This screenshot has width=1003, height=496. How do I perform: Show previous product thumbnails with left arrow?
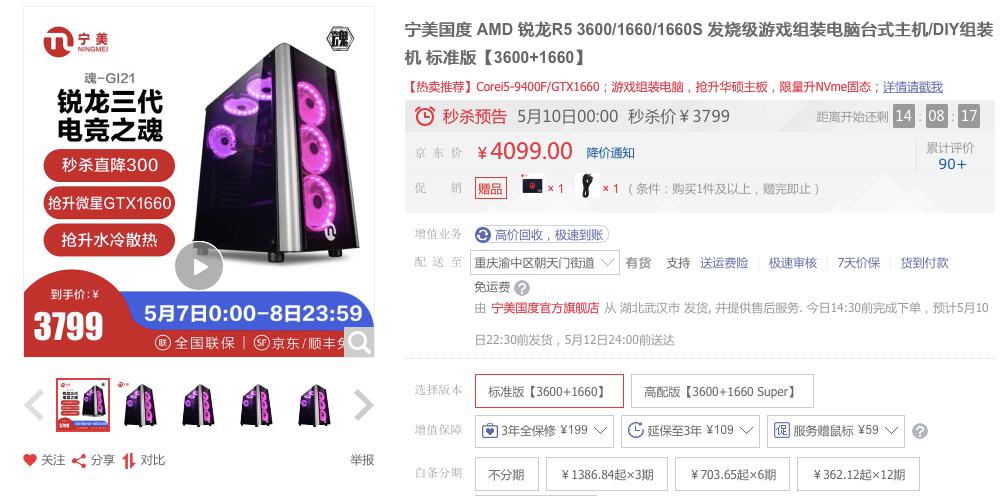point(34,405)
